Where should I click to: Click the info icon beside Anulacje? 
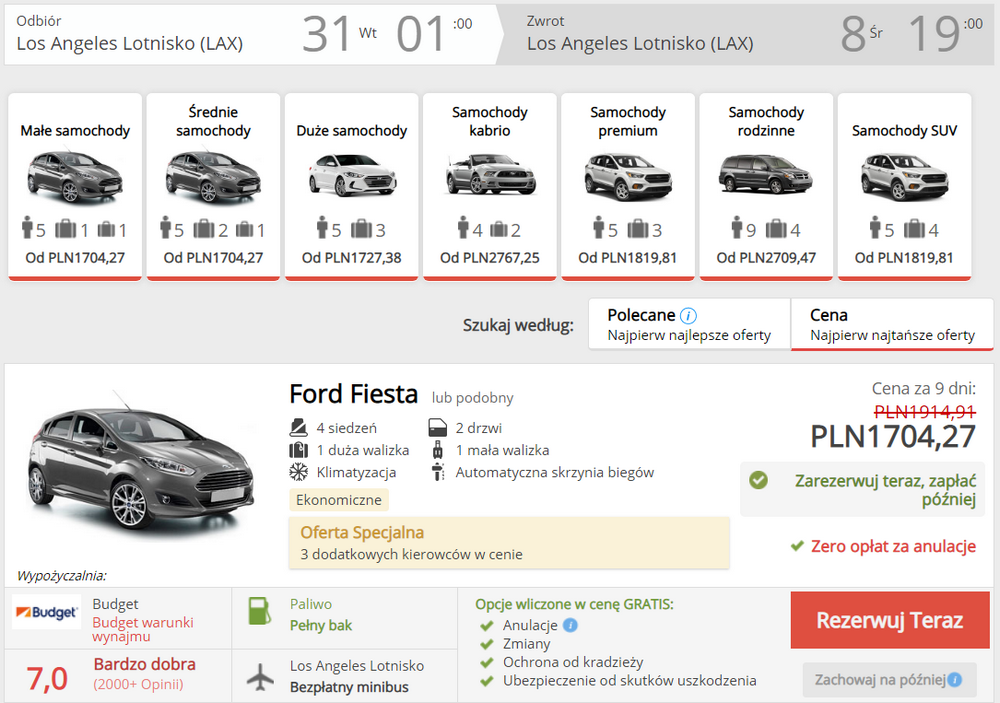tap(569, 624)
